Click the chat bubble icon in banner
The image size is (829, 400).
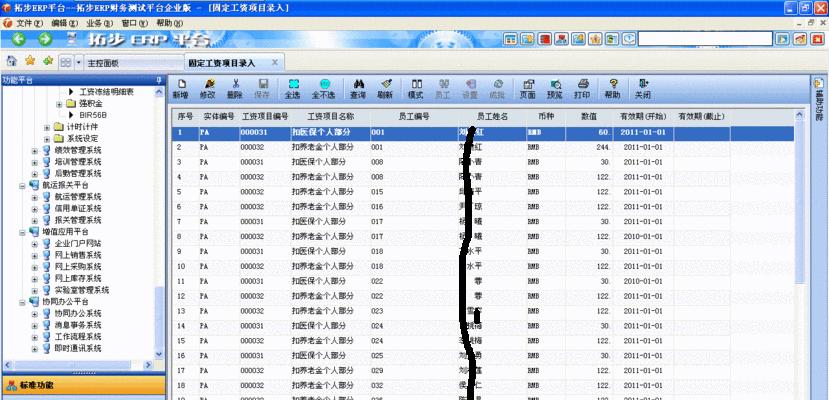point(629,39)
